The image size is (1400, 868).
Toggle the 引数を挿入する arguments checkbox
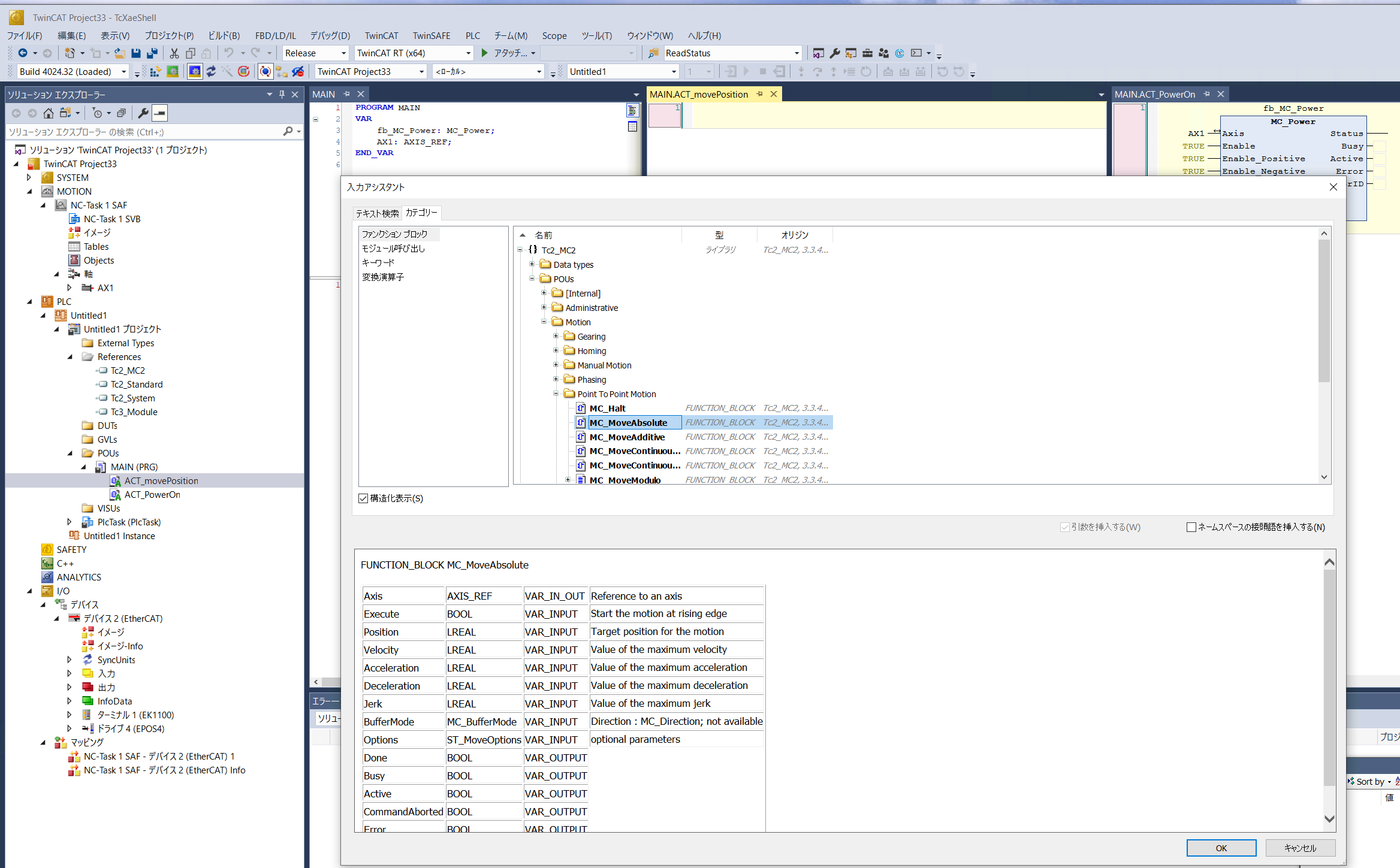(1065, 527)
